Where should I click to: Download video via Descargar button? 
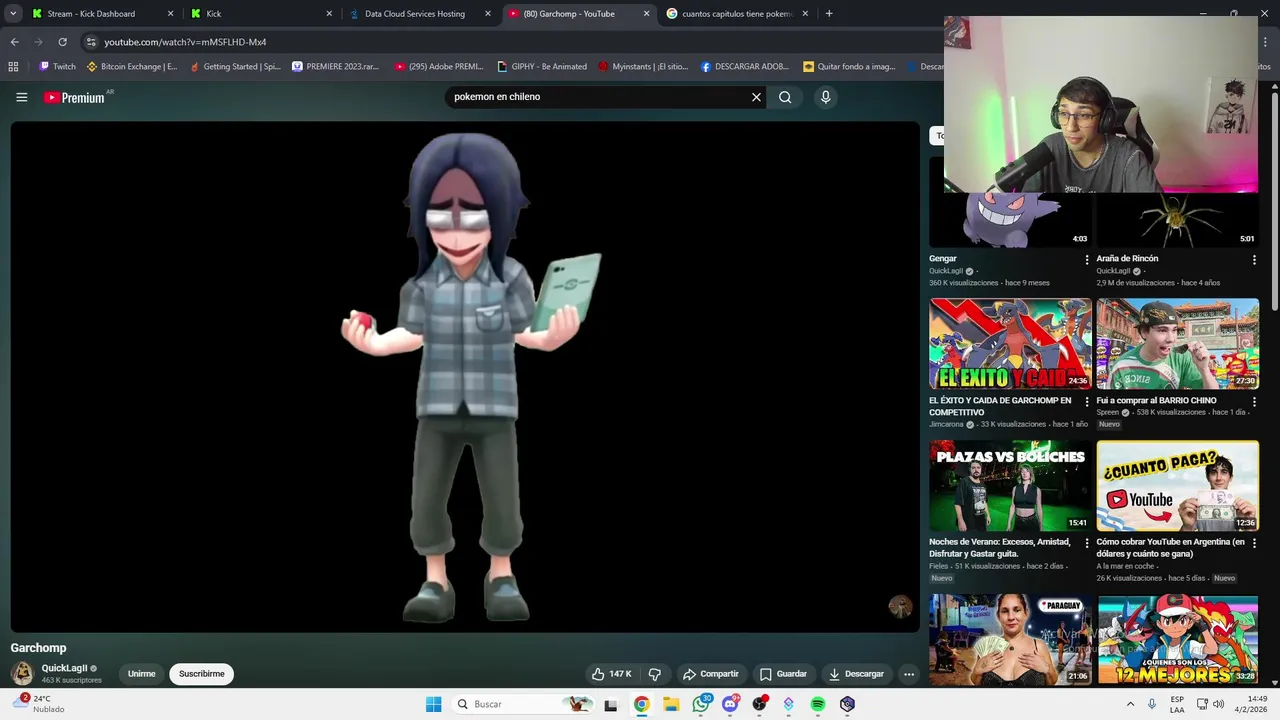pos(856,674)
